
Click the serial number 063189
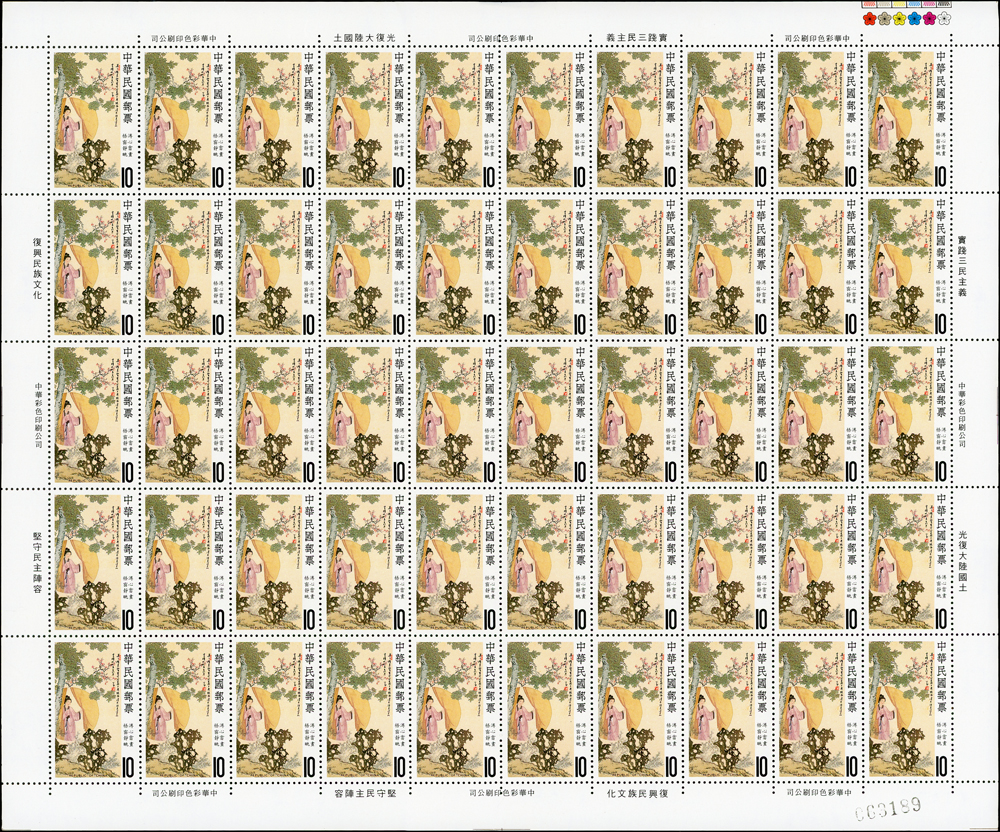point(888,807)
